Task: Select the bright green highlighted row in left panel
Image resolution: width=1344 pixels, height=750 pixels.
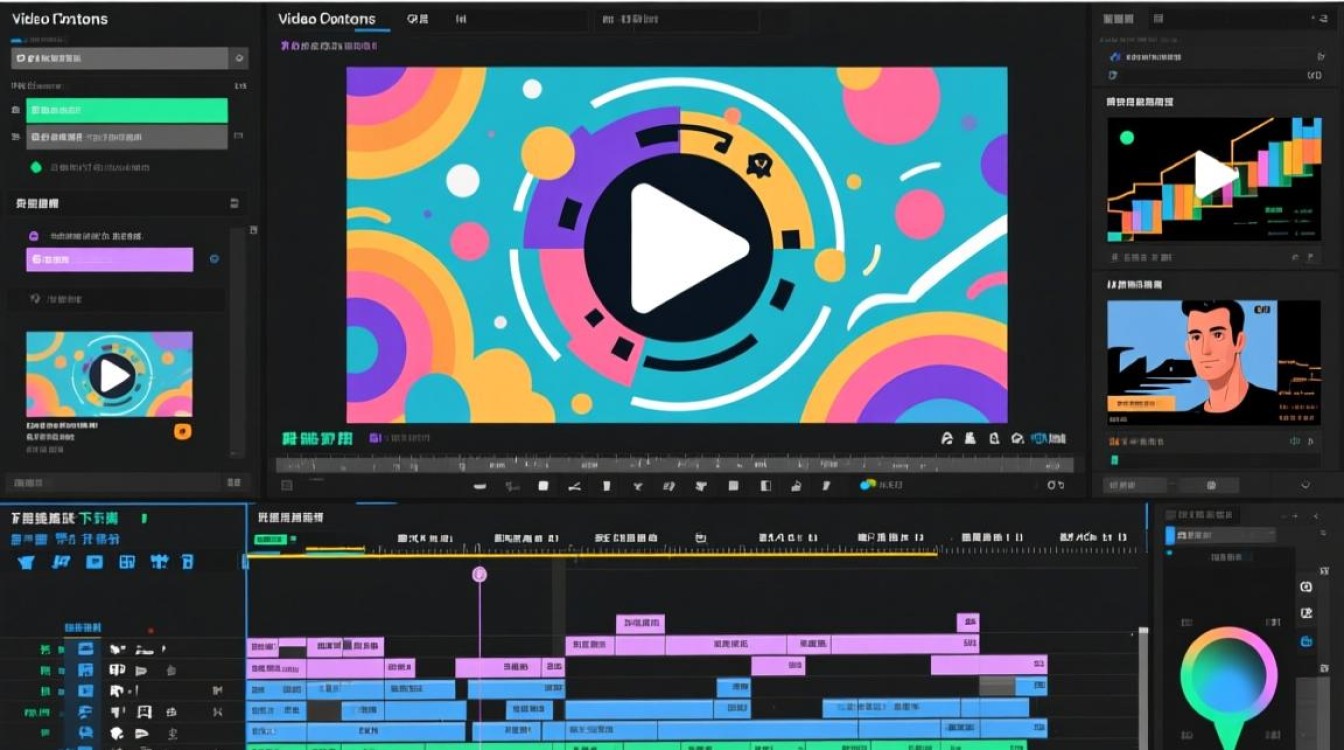Action: tap(127, 110)
